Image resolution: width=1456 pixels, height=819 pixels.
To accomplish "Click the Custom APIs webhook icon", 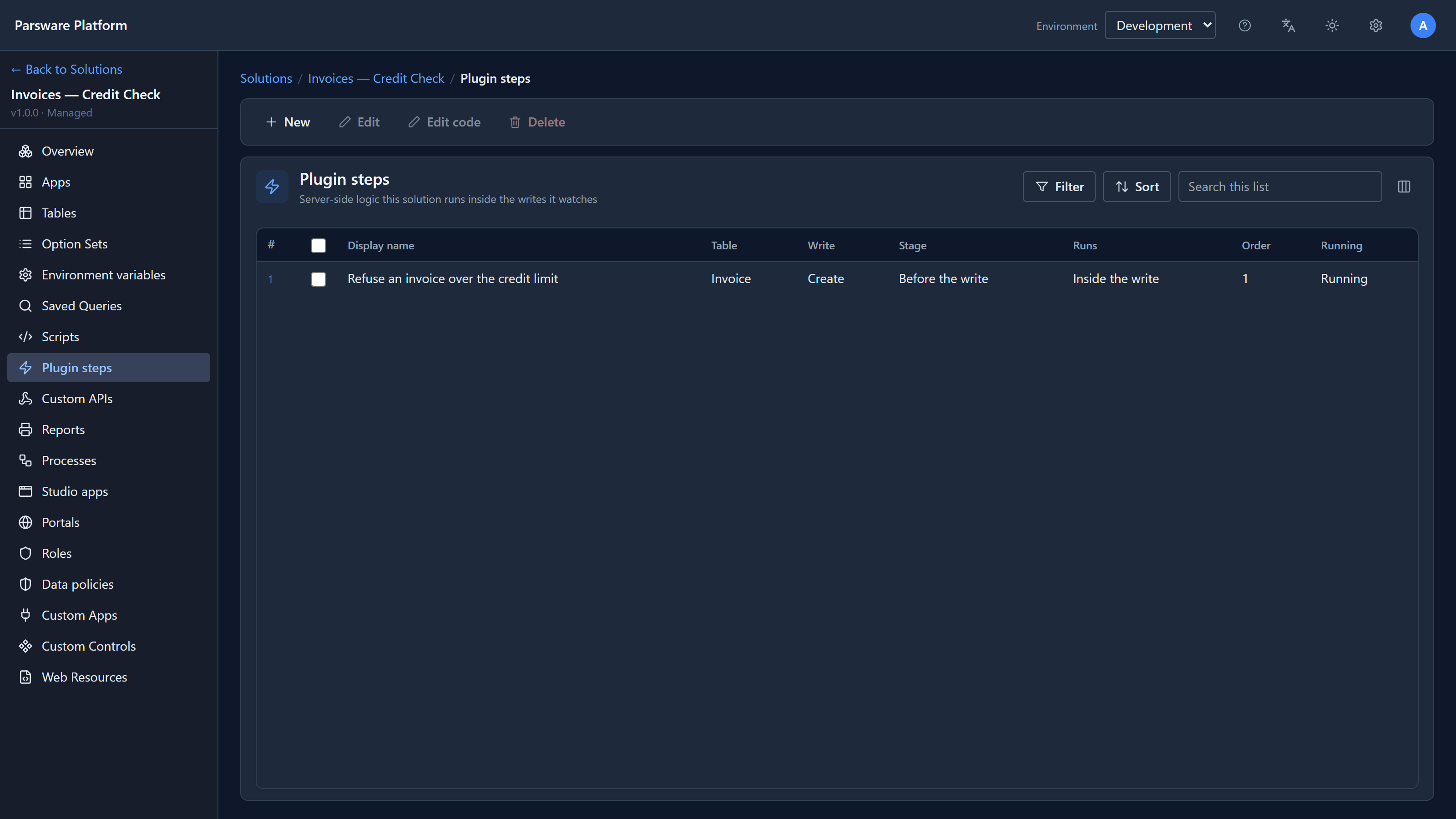I will pyautogui.click(x=25, y=399).
